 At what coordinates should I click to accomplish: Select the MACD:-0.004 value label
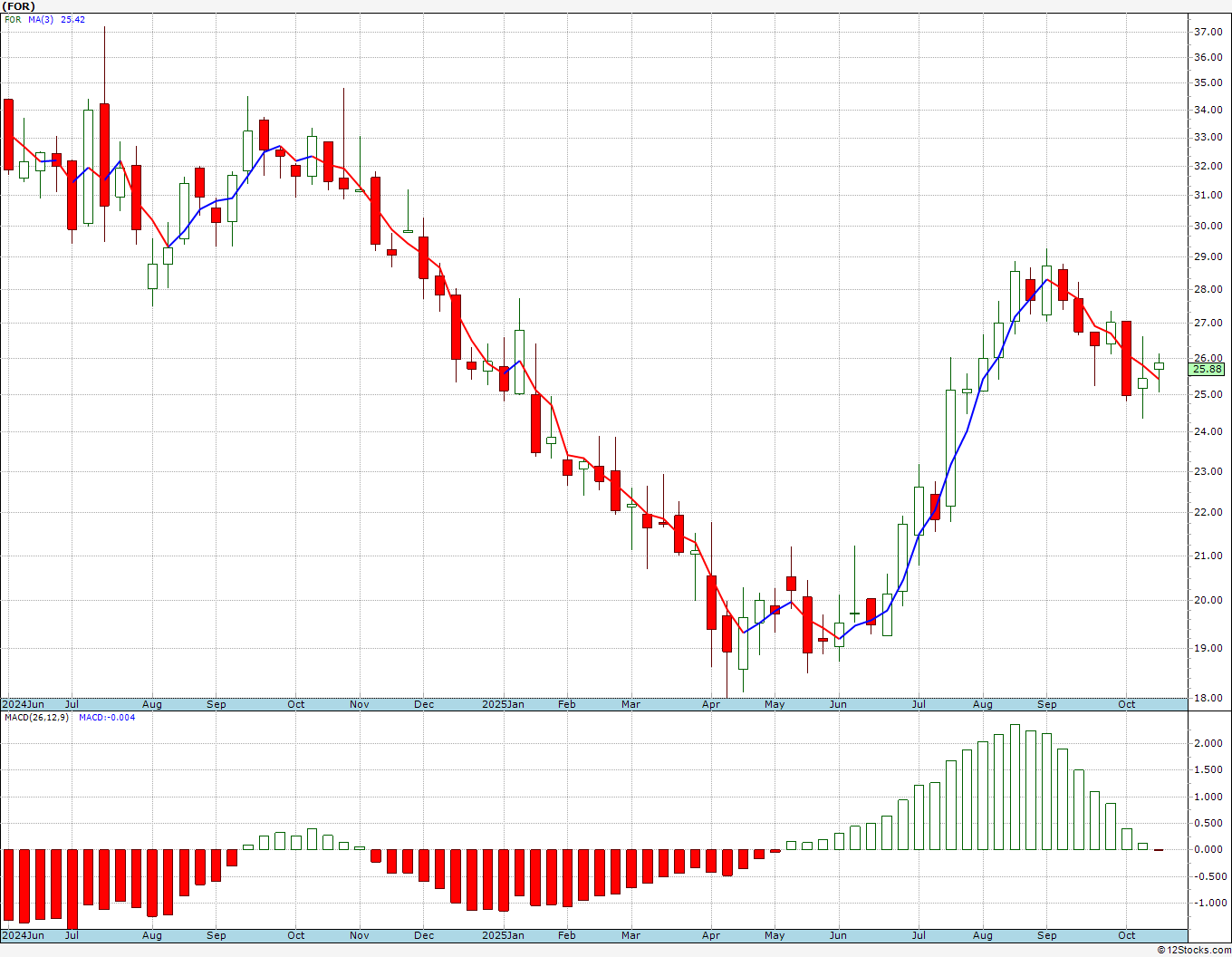(107, 718)
